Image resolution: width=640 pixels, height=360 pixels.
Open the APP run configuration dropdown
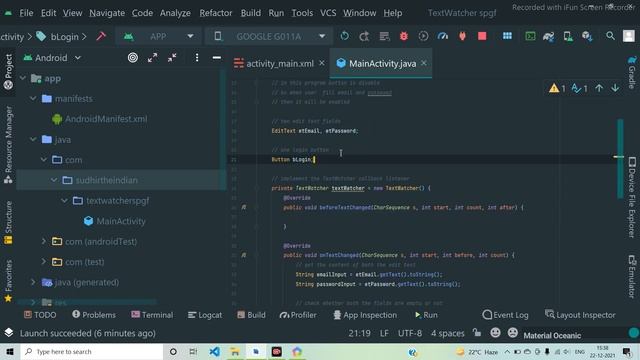(x=158, y=36)
